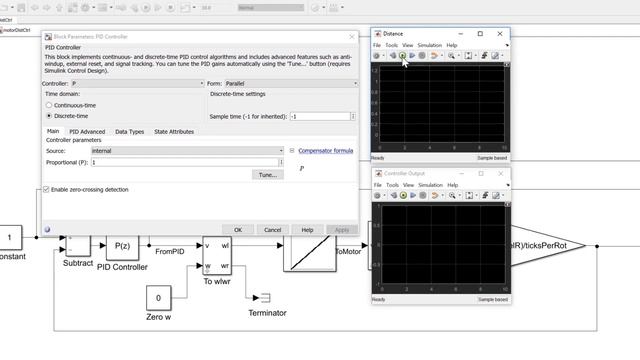
Task: Run simulation from Controller Output scope
Action: point(403,196)
